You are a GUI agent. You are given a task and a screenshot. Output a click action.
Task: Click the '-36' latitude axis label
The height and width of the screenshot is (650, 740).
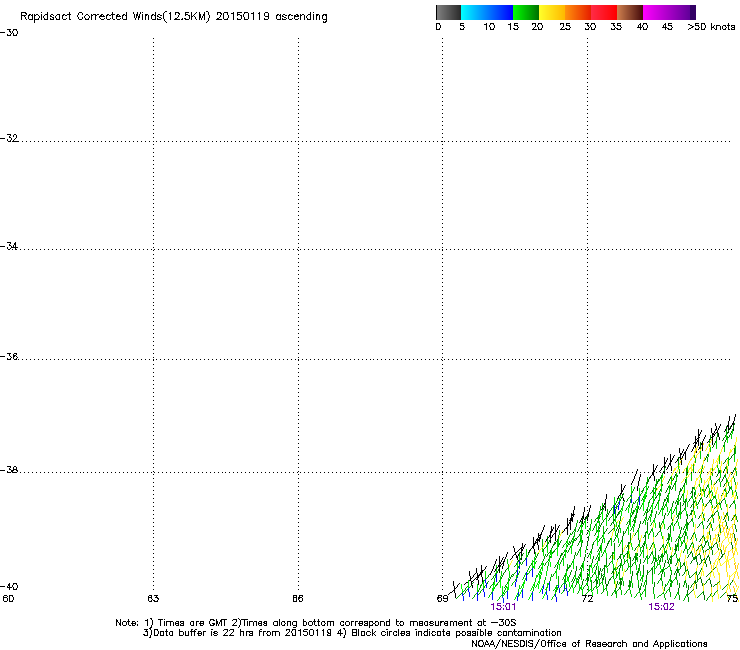(9, 356)
